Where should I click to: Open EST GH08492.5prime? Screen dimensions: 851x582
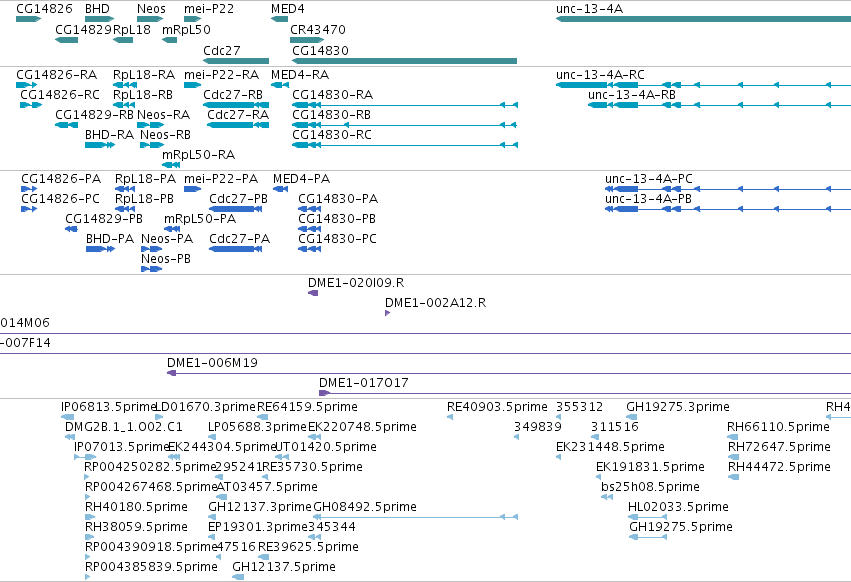[365, 507]
